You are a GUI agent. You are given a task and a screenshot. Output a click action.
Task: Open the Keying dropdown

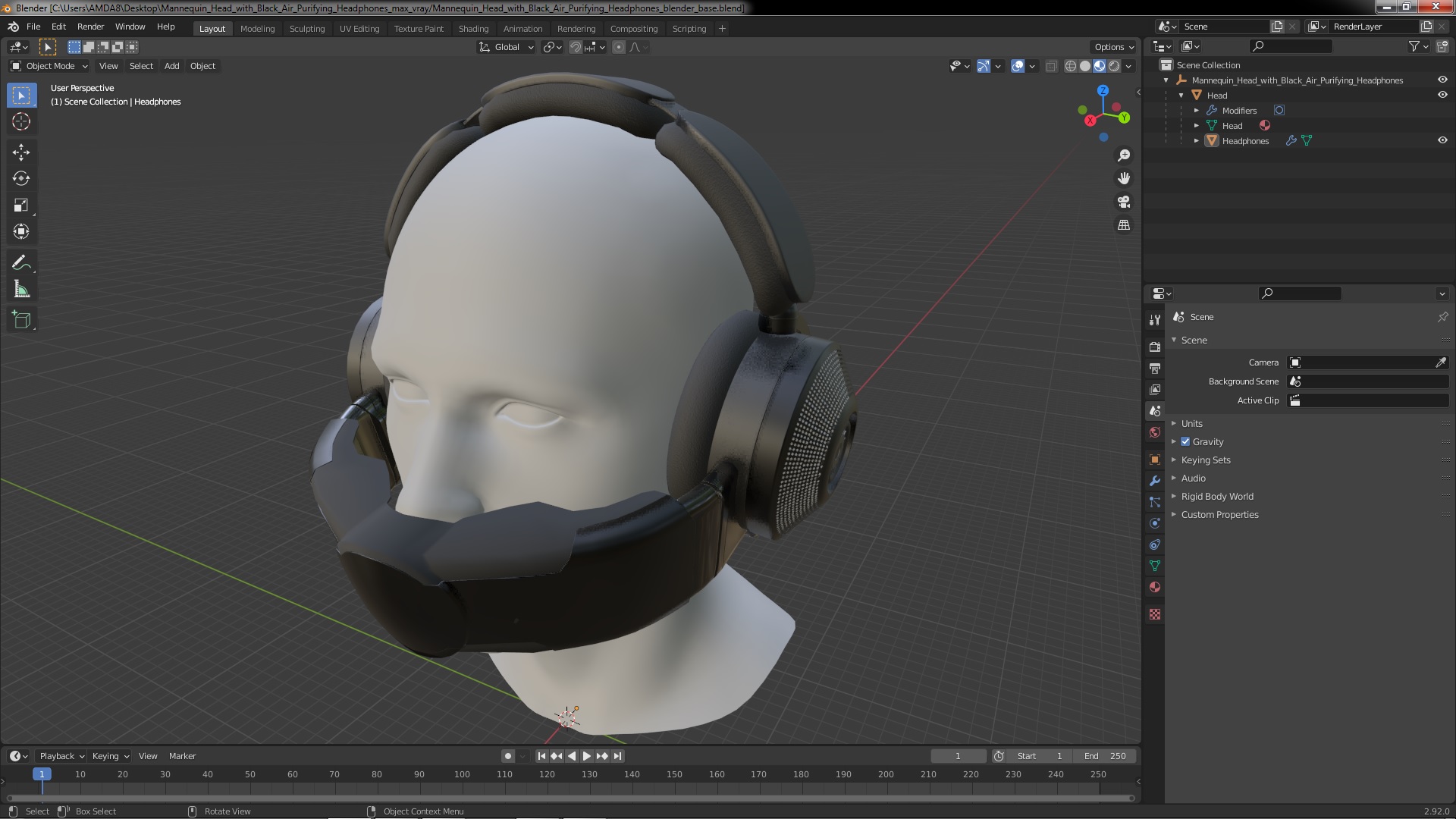click(x=110, y=756)
